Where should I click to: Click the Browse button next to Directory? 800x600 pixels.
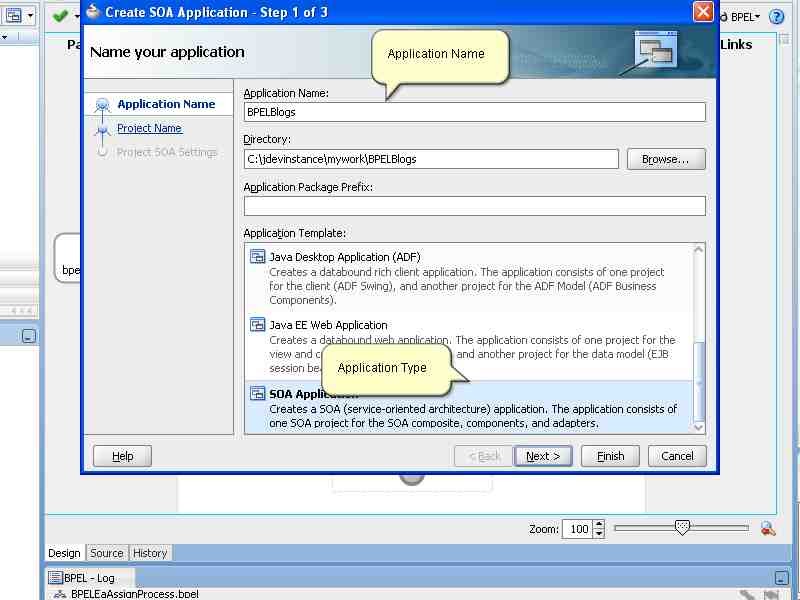pos(666,159)
